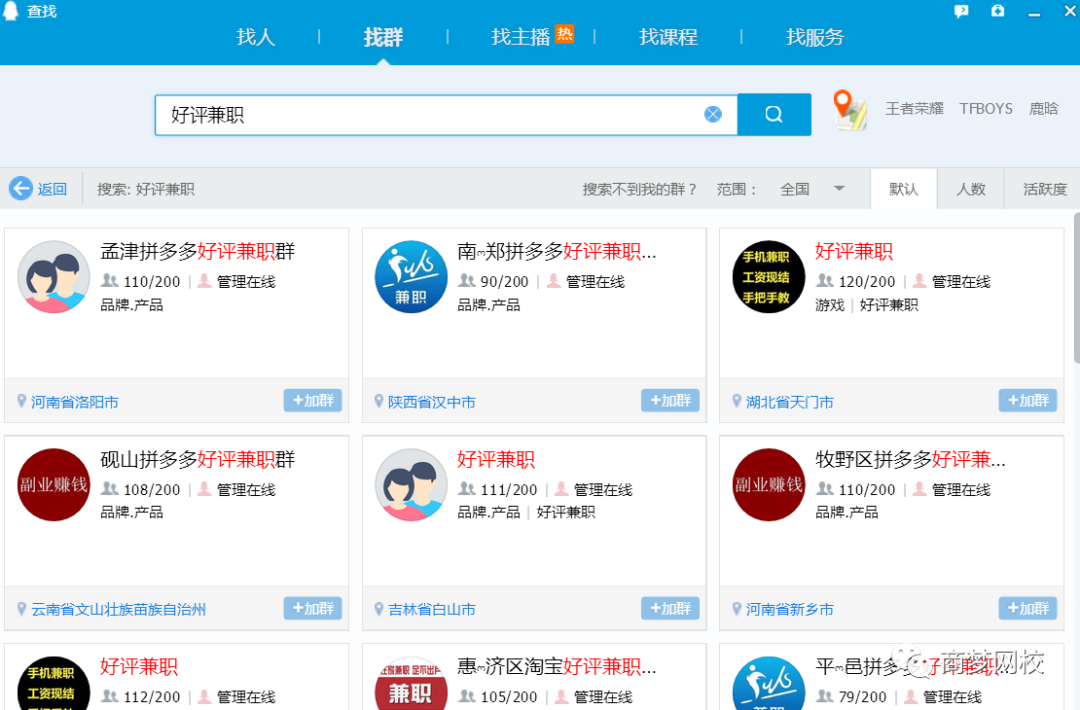This screenshot has width=1080, height=710.
Task: Open blue 兼职 avatar of 南郑拼多多 group
Action: 411,277
